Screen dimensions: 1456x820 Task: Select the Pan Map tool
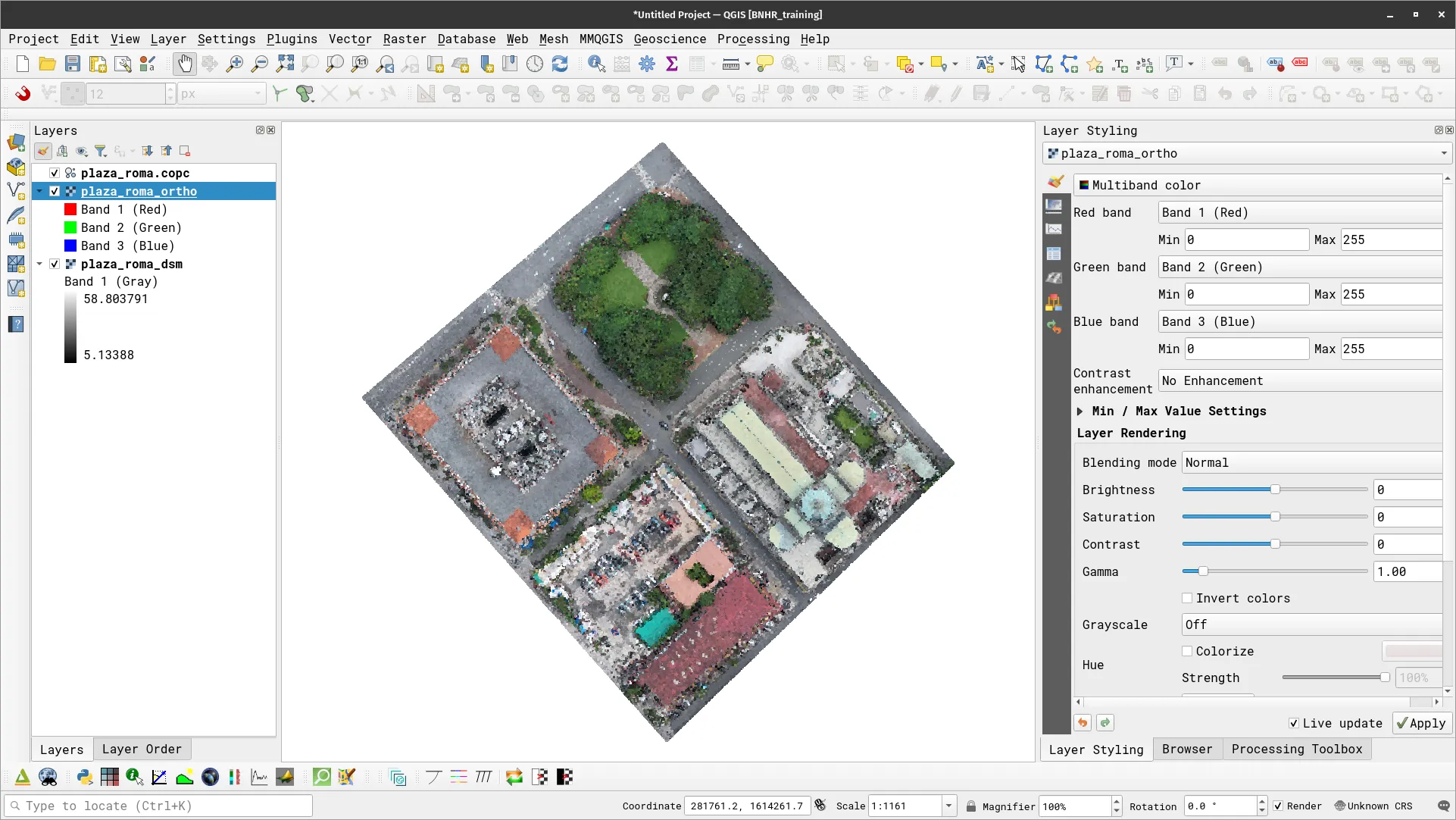coord(185,64)
